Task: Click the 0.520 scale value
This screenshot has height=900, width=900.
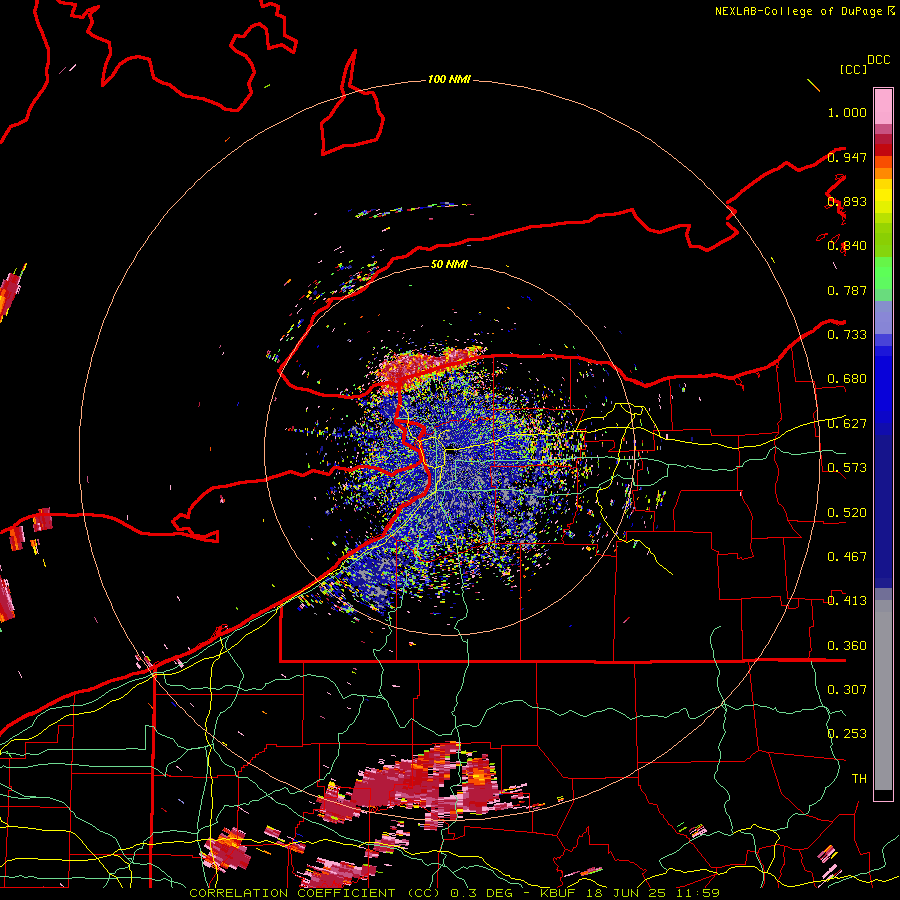Action: (x=847, y=512)
